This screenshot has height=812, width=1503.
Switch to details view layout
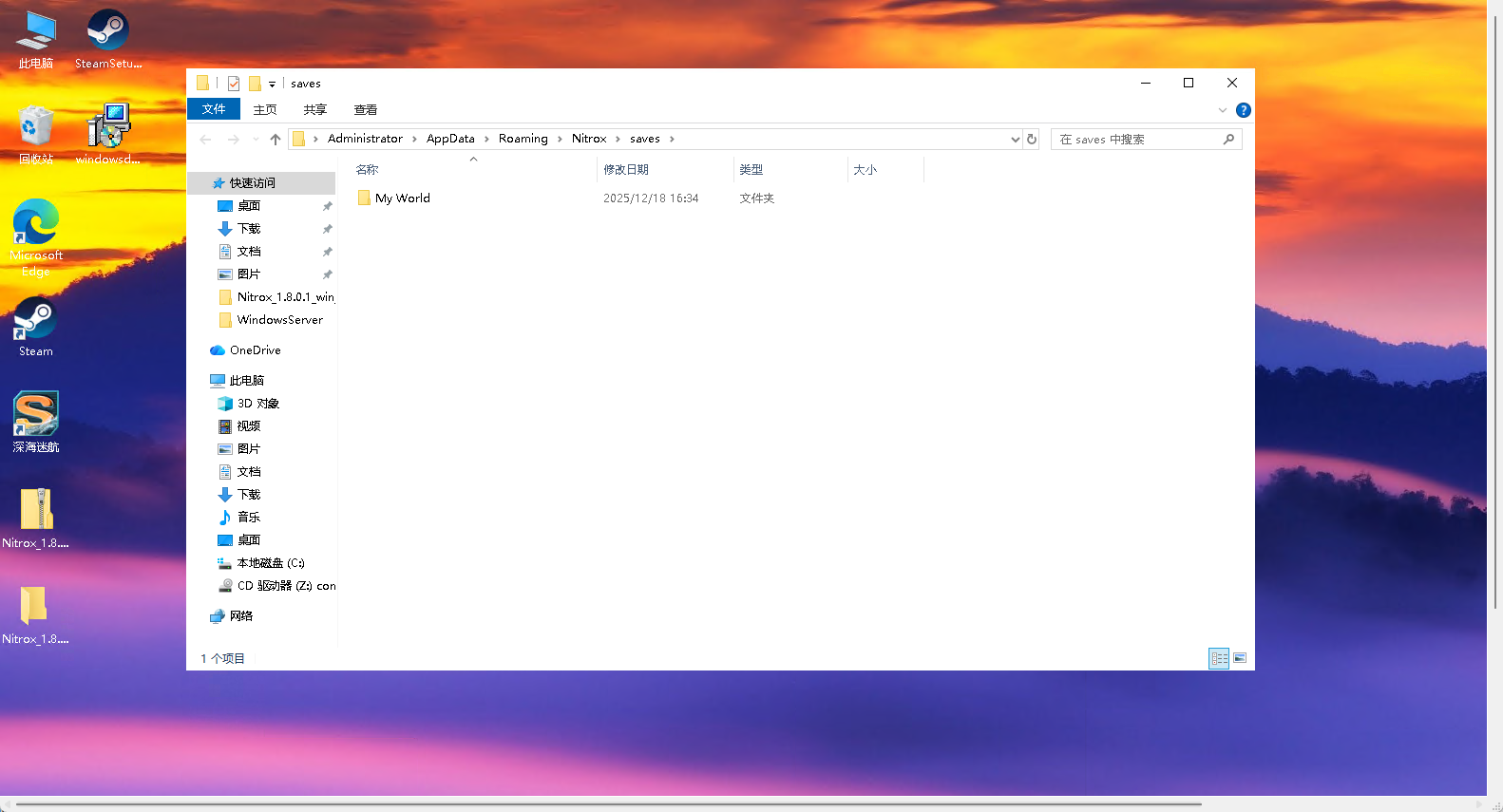pos(1219,658)
